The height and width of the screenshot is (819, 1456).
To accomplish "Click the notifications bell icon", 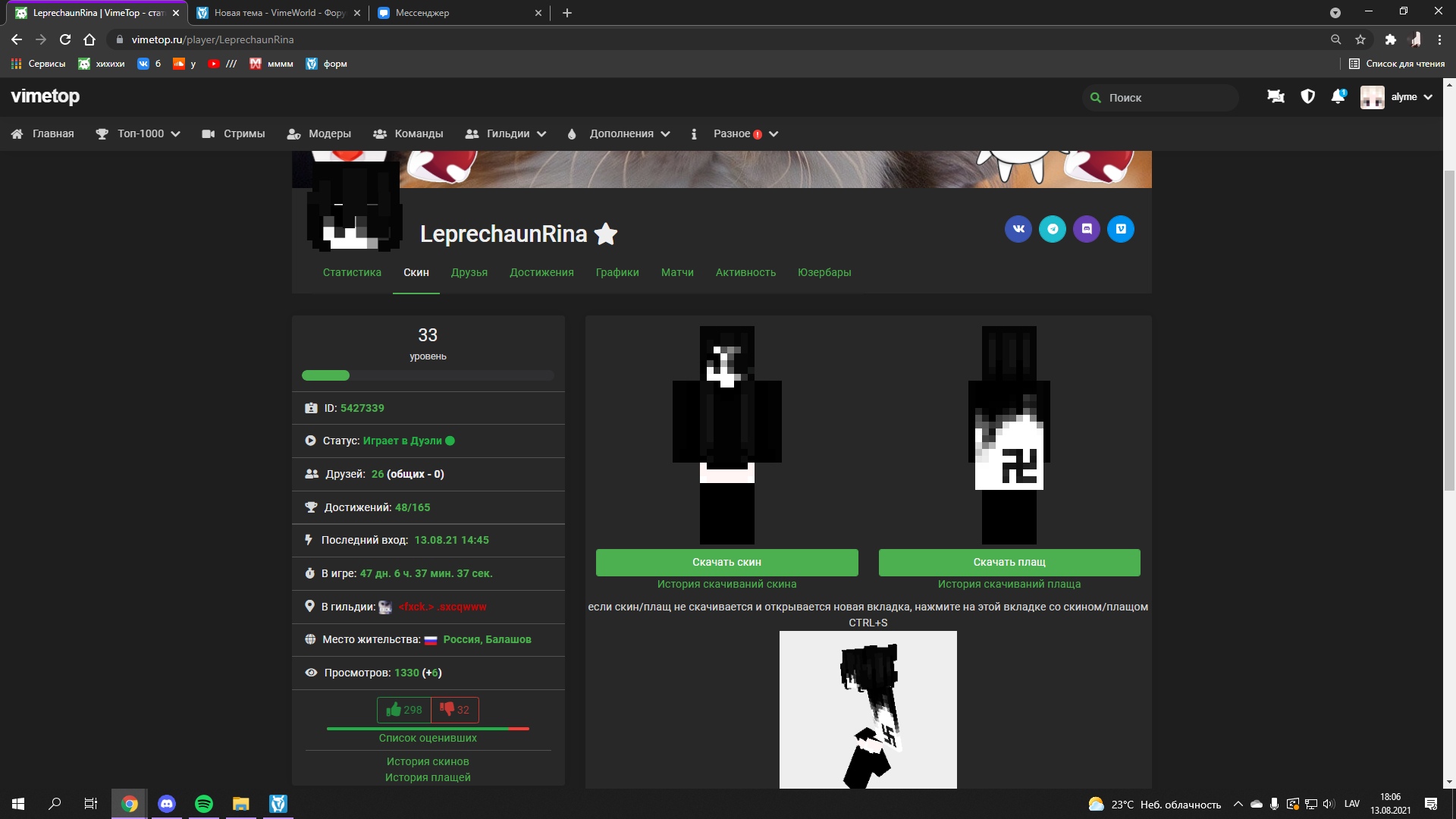I will pos(1338,97).
